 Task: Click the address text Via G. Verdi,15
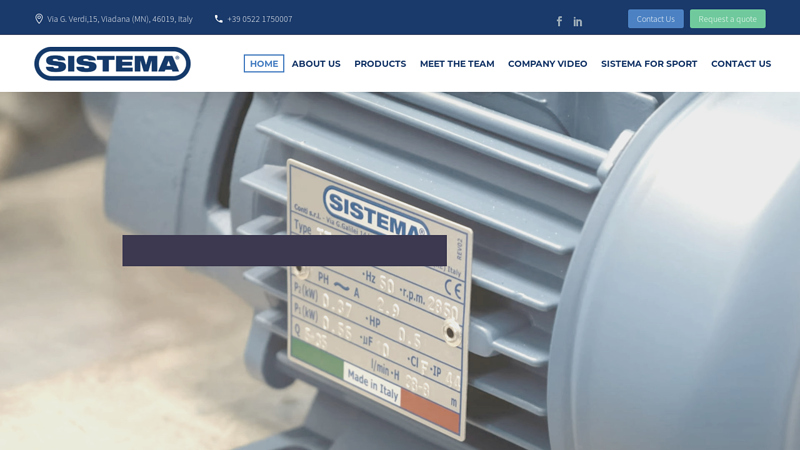click(120, 19)
